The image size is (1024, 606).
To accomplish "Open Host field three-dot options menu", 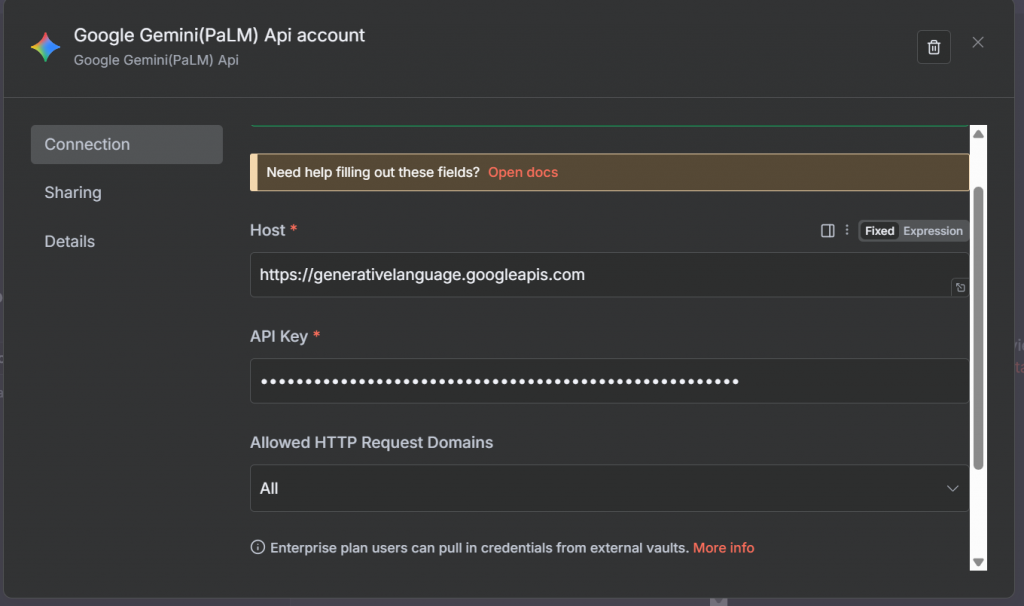I will point(847,231).
